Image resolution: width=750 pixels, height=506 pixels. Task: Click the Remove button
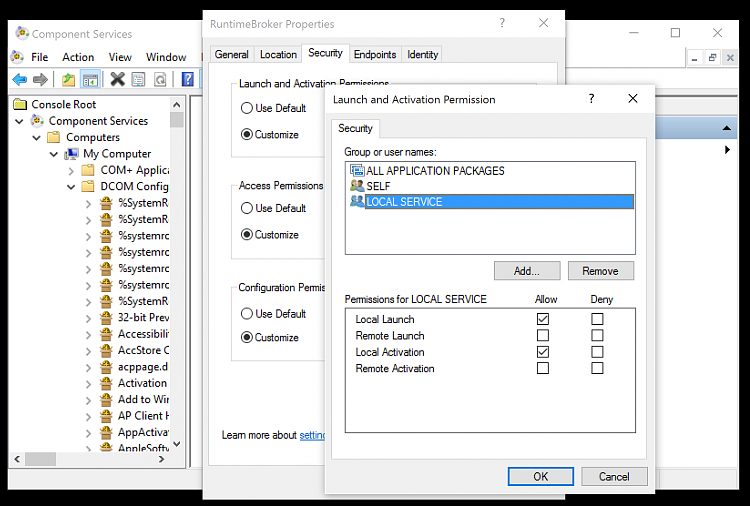pos(600,271)
